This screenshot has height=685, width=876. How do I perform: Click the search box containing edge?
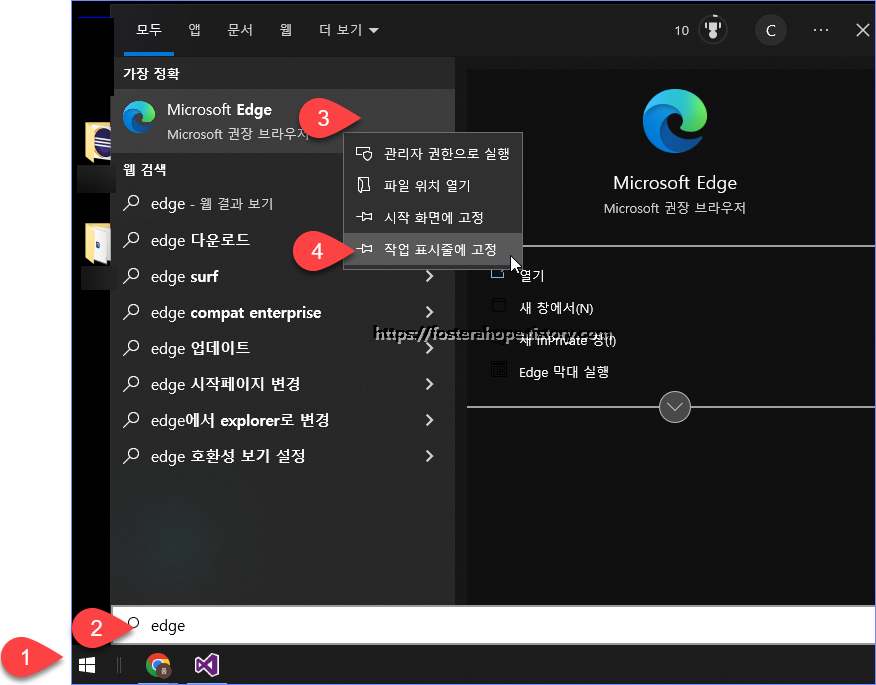tap(493, 625)
